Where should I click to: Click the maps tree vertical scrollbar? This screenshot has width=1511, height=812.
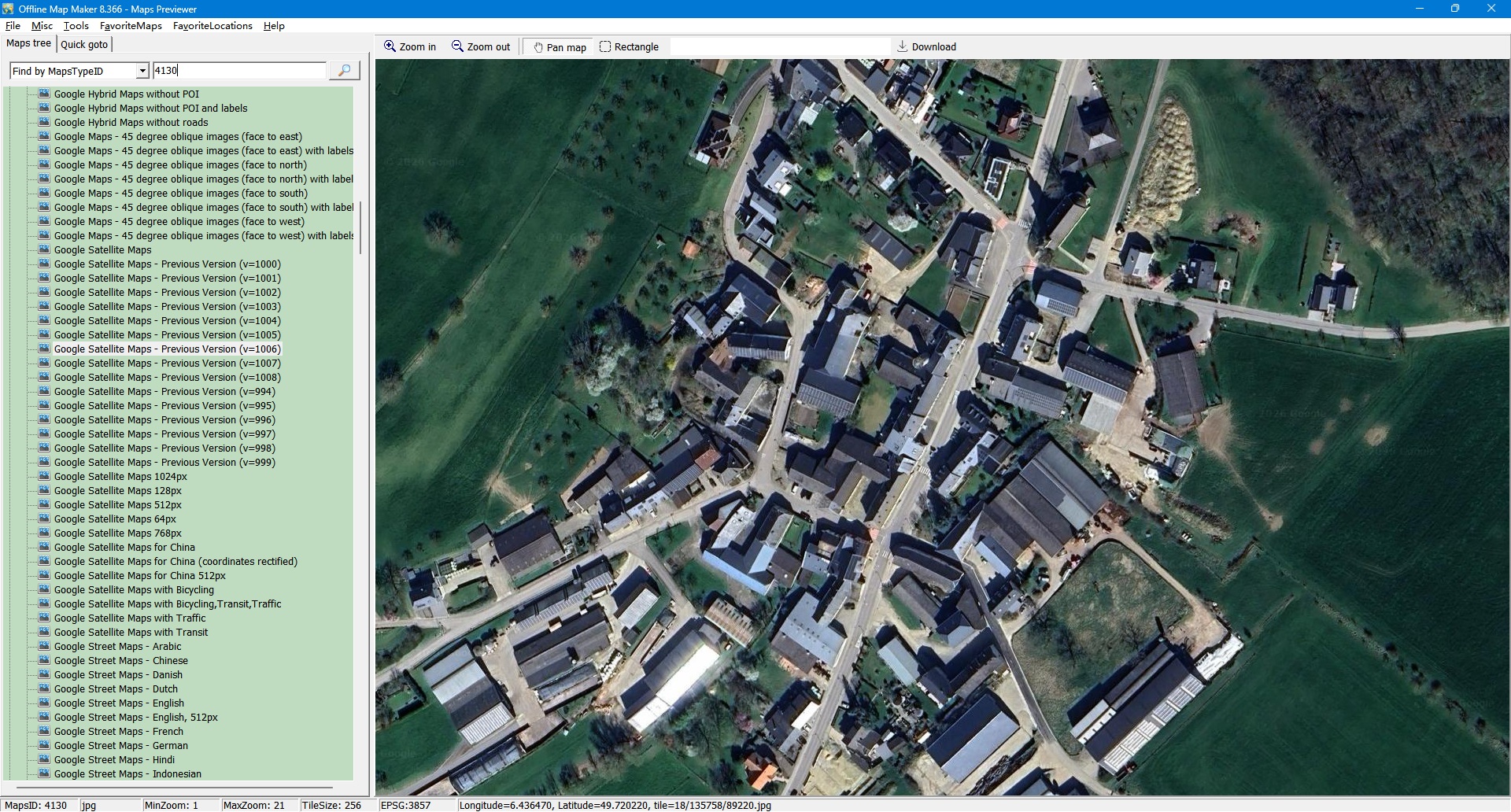360,228
